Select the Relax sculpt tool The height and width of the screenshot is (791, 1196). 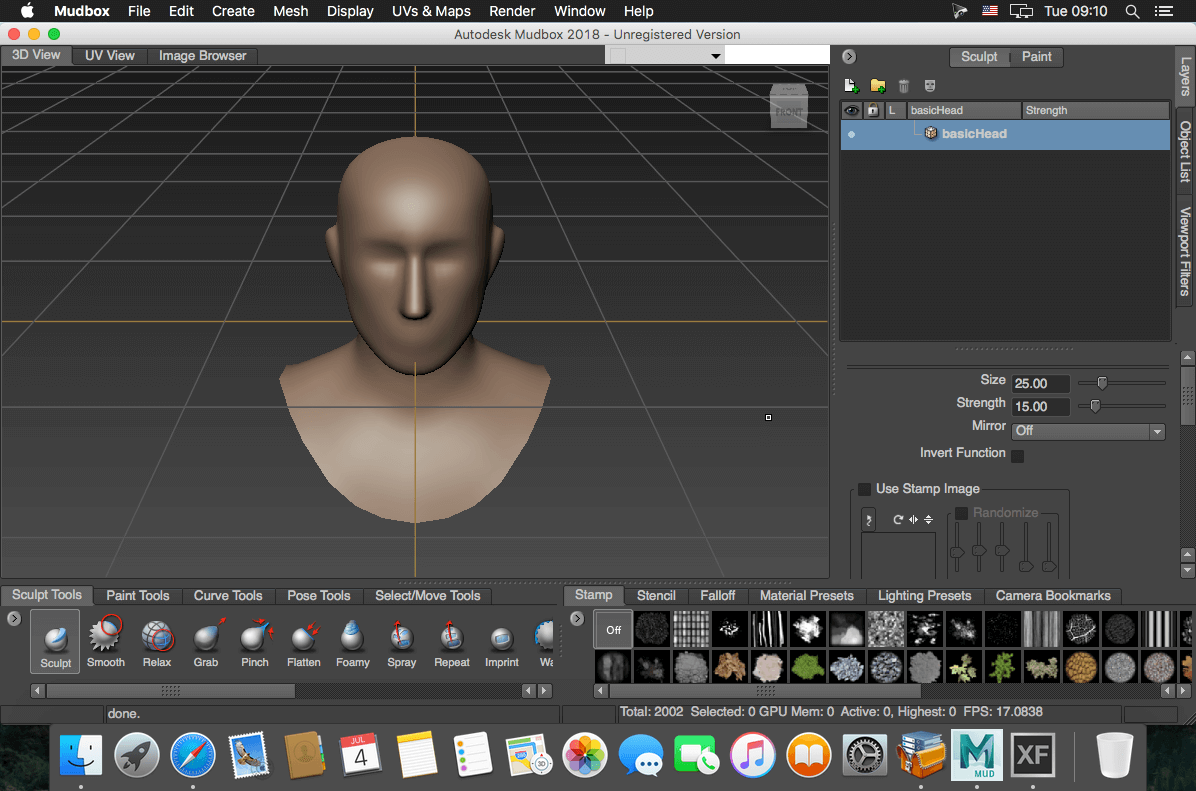tap(157, 641)
